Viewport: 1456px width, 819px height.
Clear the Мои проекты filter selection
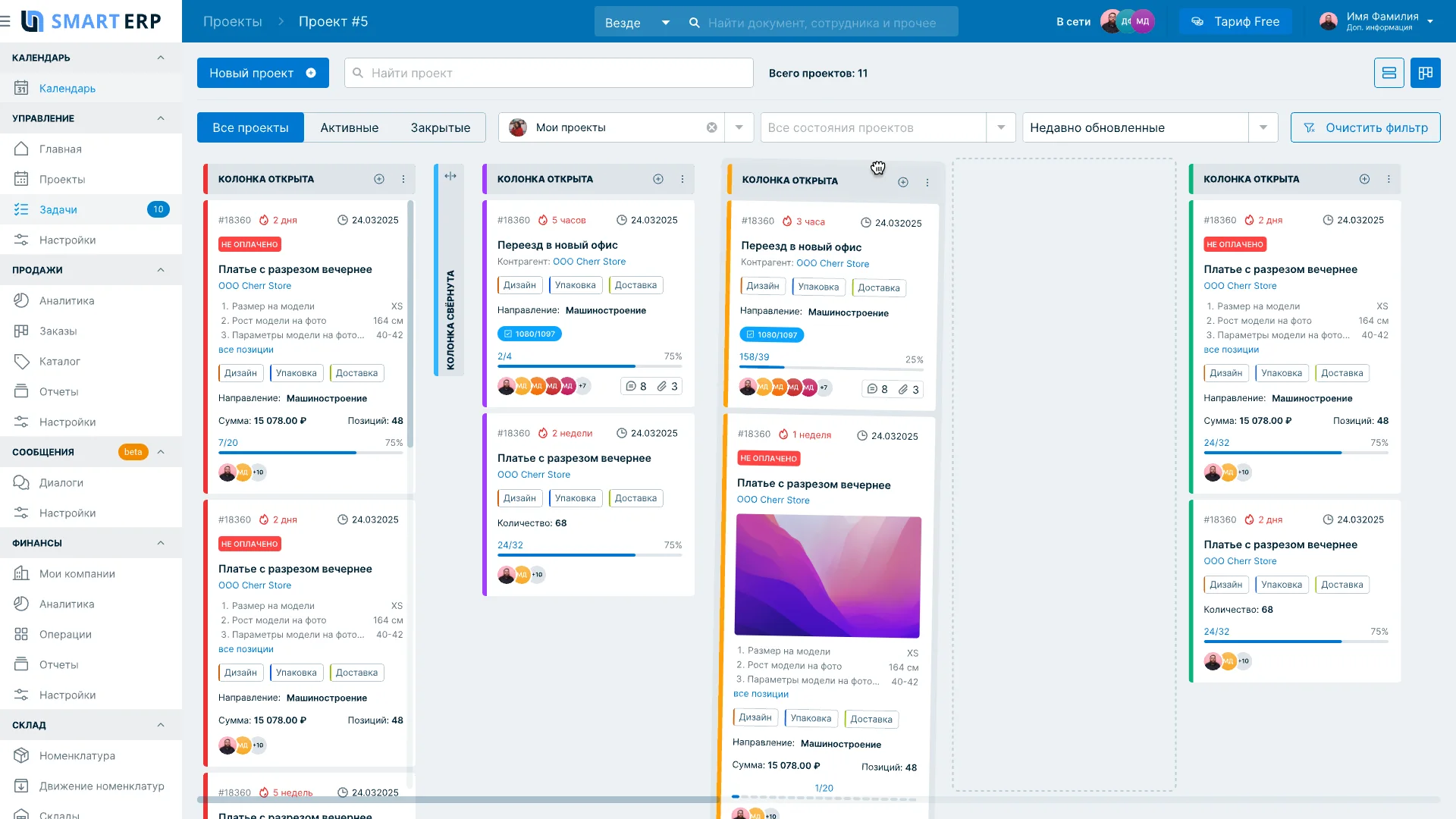[x=711, y=127]
